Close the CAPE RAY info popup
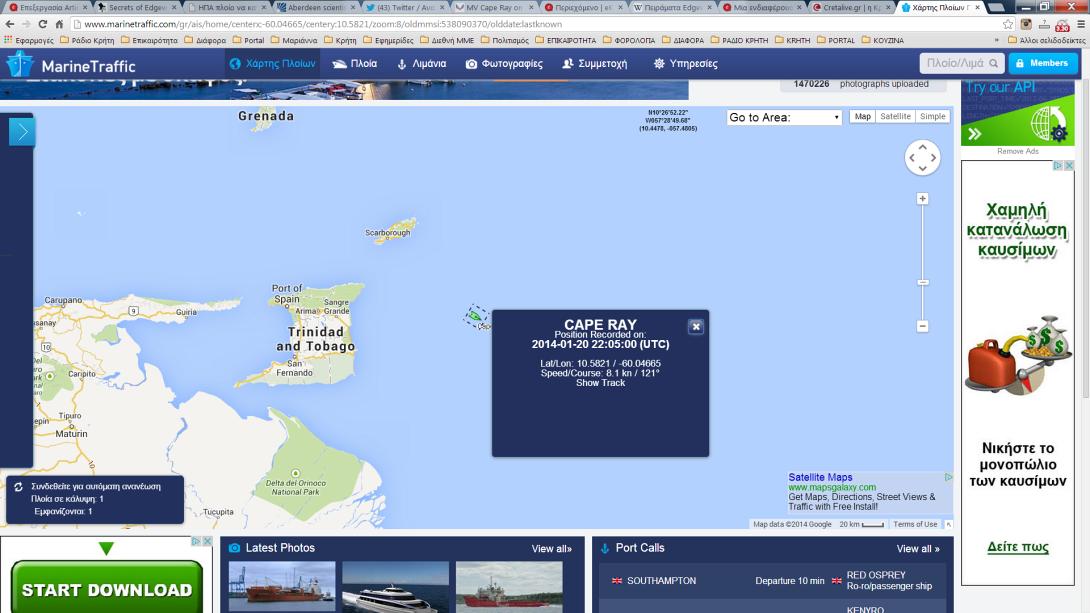 click(x=696, y=326)
